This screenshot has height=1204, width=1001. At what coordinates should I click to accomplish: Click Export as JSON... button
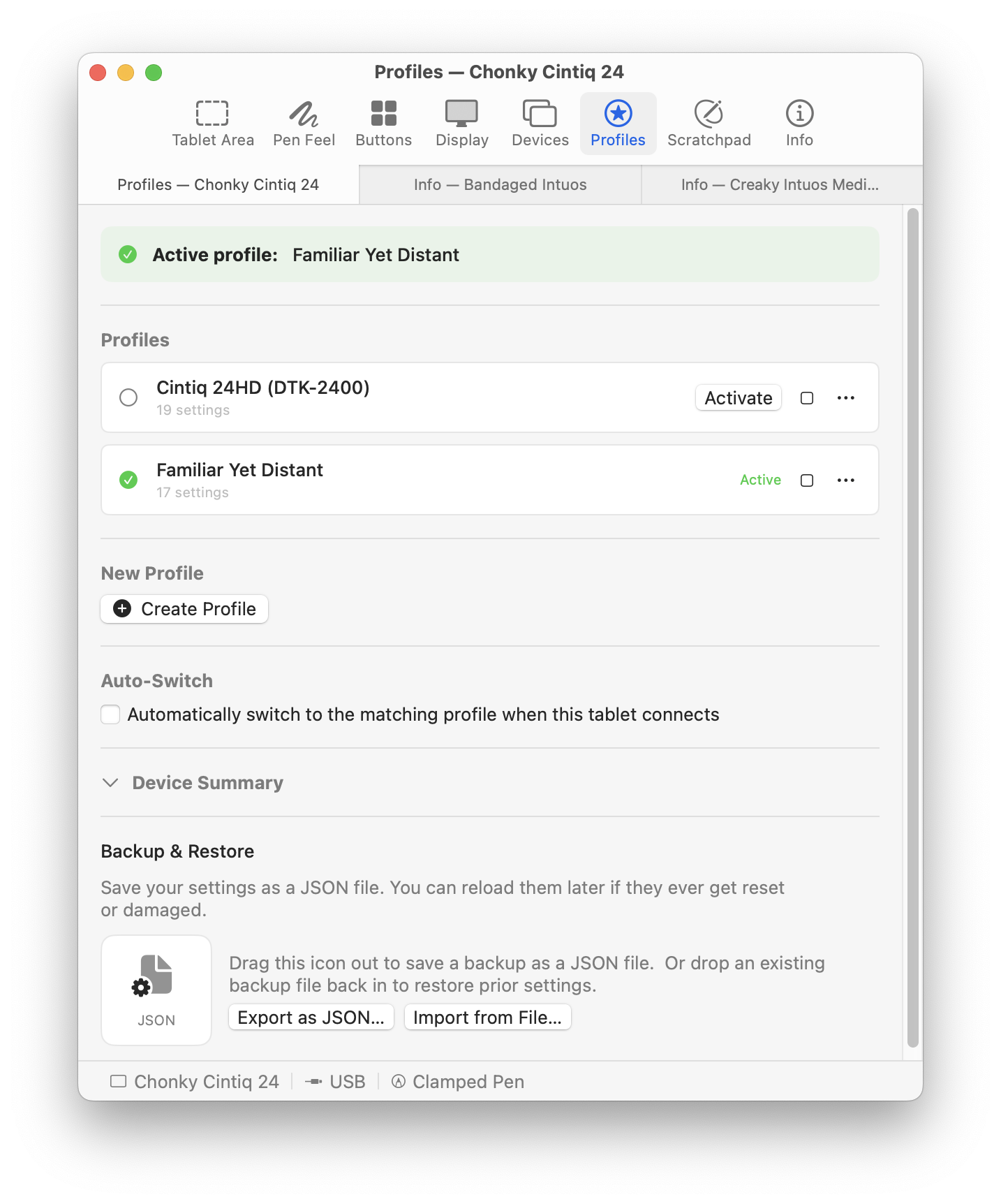tap(311, 1018)
